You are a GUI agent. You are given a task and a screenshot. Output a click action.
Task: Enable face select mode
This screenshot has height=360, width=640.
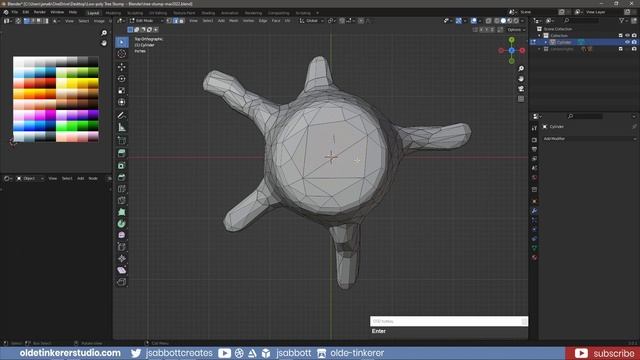[x=182, y=21]
